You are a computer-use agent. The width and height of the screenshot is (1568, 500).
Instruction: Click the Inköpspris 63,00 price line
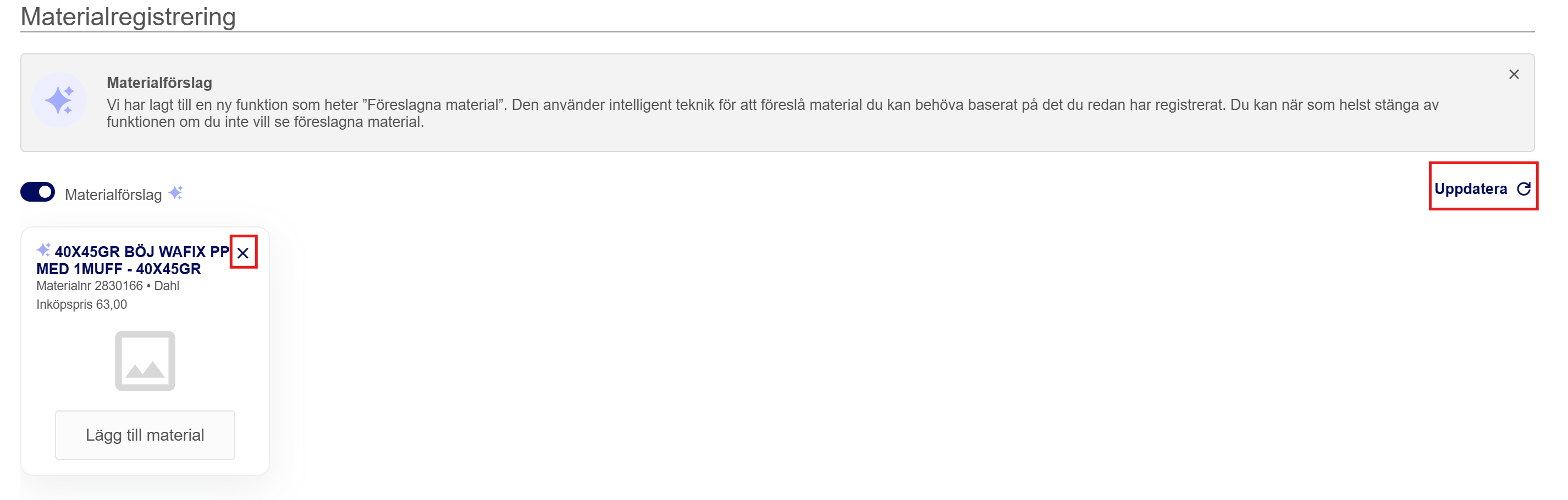[x=81, y=305]
